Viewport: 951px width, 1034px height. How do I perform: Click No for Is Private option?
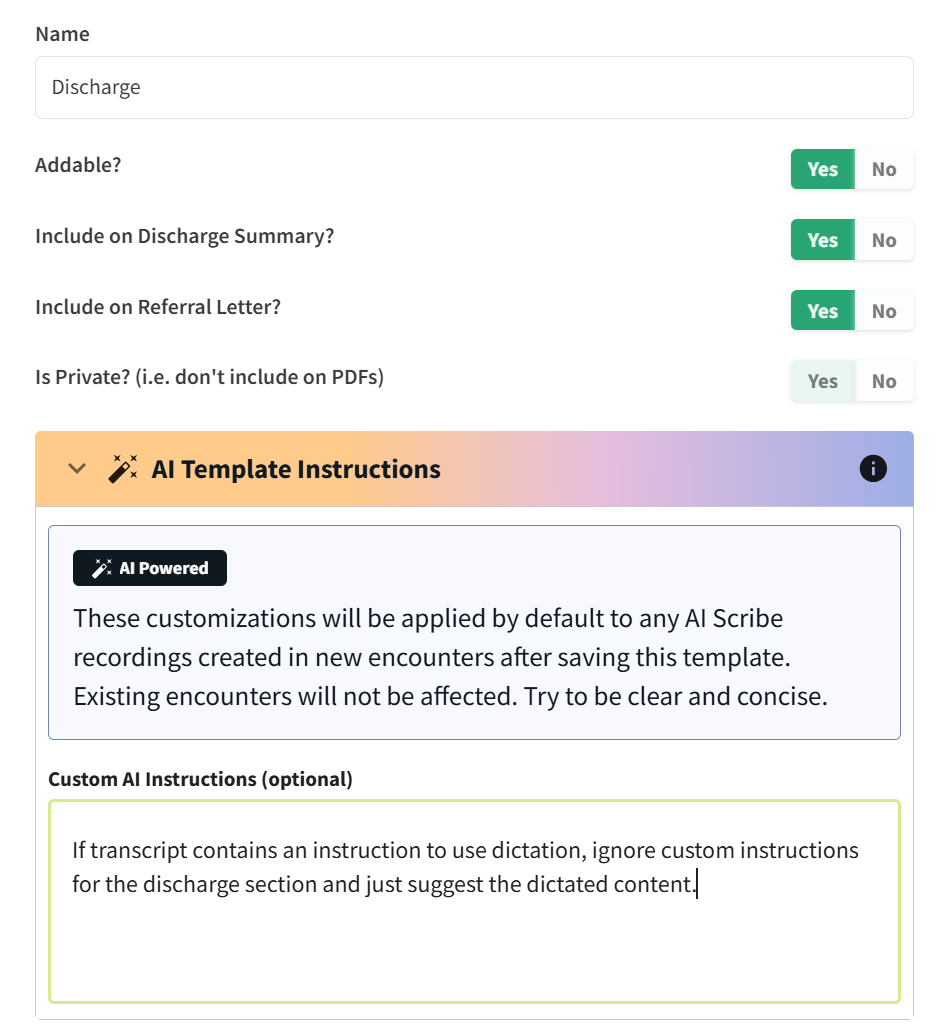tap(884, 381)
